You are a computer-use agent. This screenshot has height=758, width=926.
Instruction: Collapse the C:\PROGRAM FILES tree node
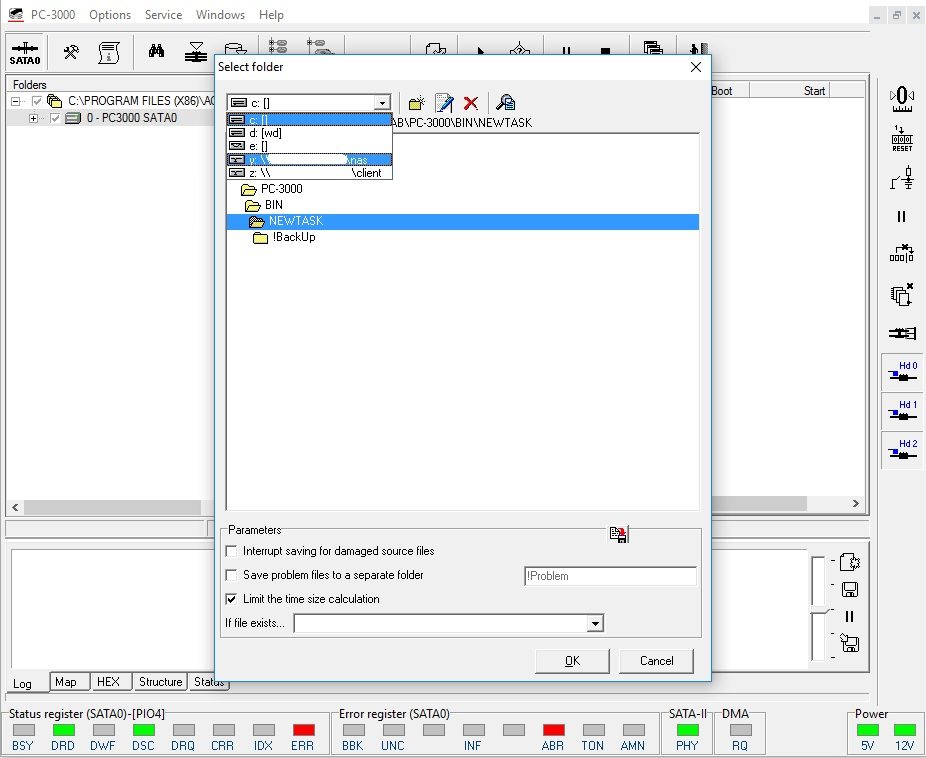click(15, 101)
